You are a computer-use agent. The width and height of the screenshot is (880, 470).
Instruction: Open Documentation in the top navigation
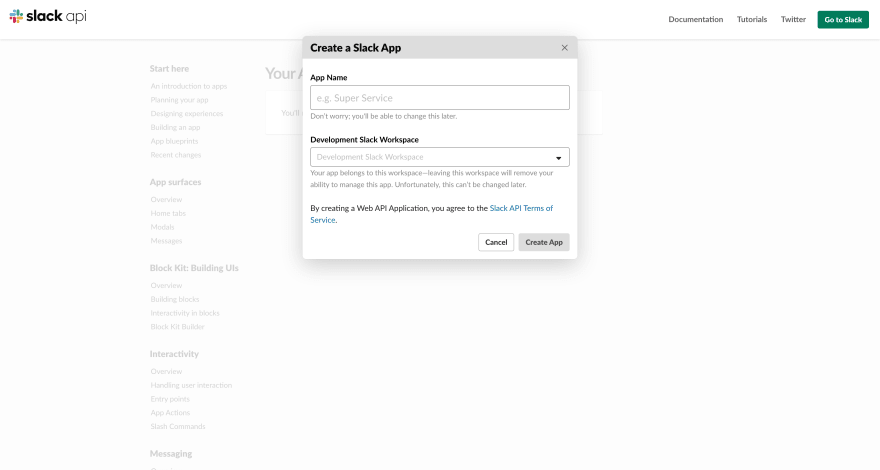695,19
